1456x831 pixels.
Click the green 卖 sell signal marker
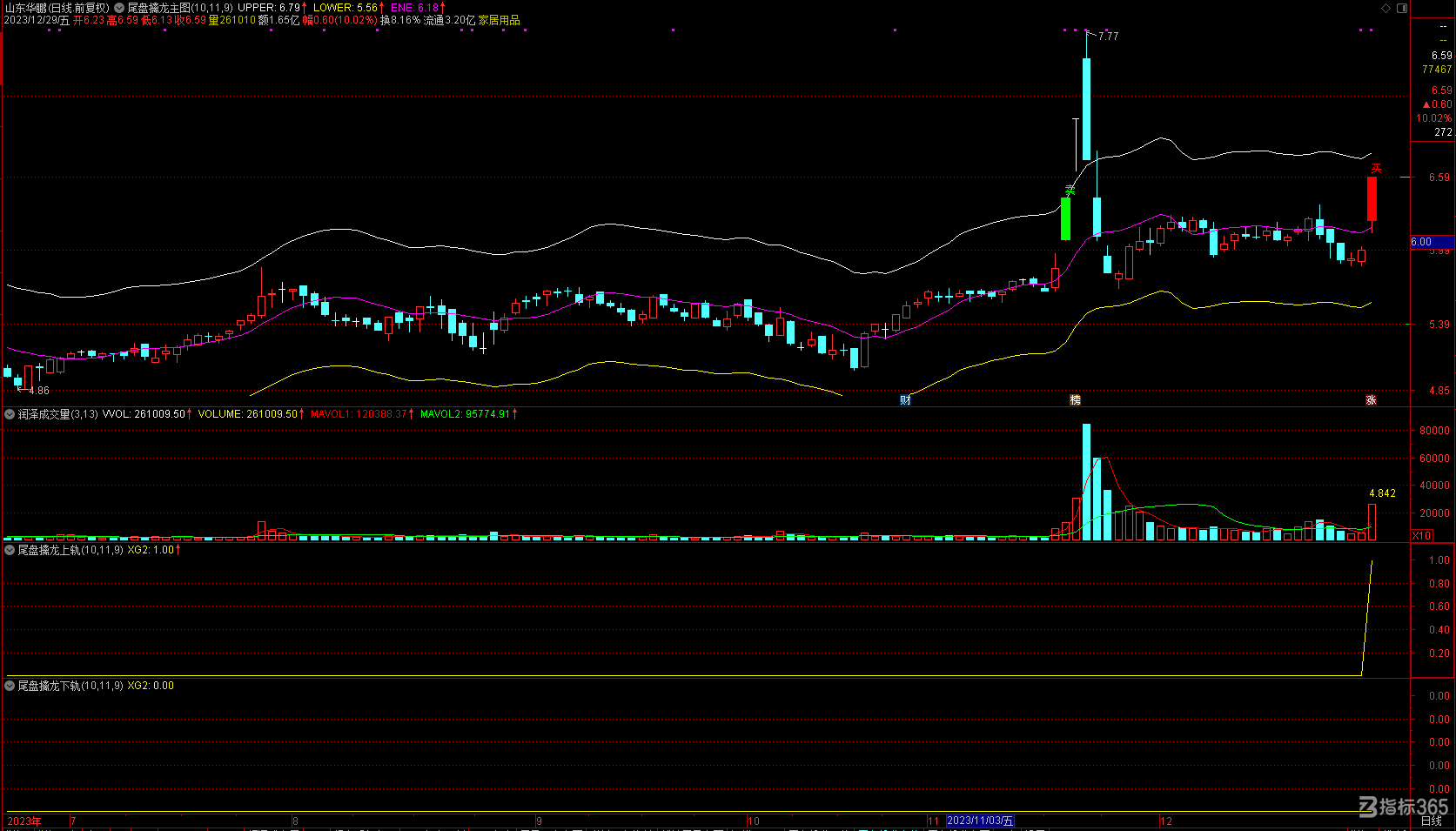[1070, 190]
